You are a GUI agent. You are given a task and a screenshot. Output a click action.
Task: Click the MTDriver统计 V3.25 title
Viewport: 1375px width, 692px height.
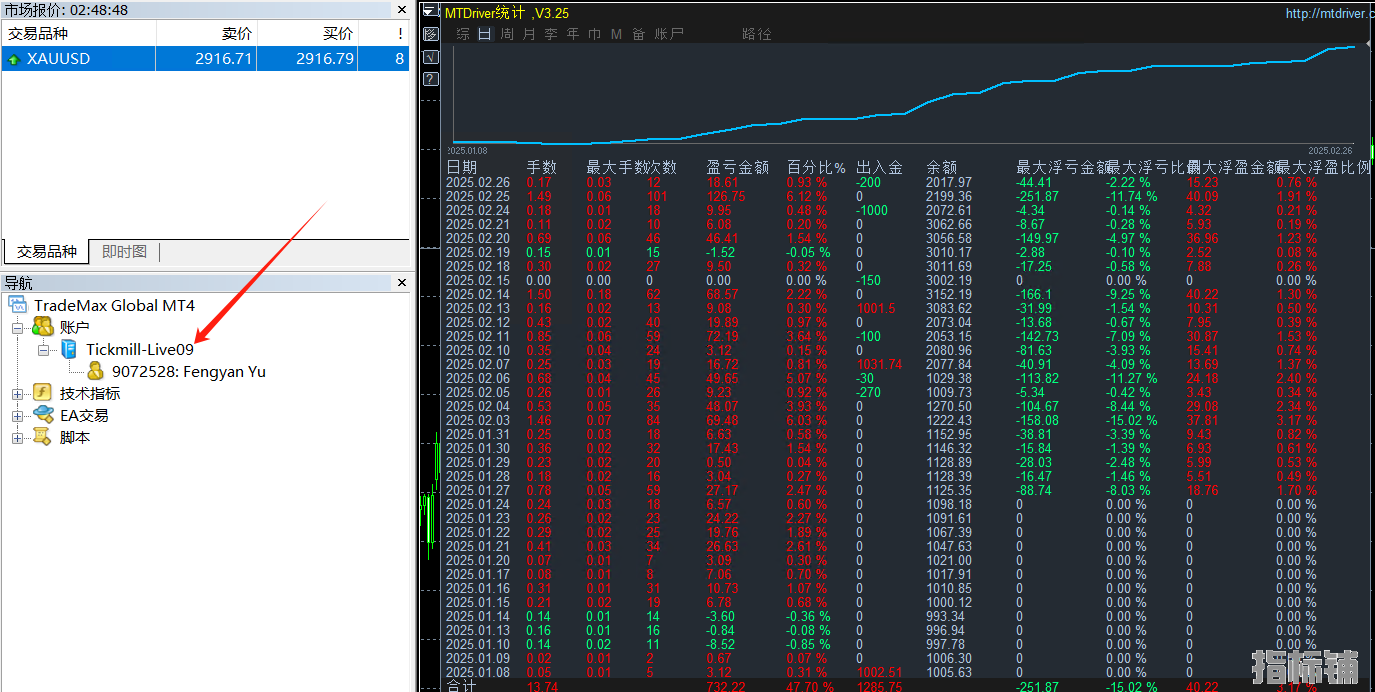pyautogui.click(x=507, y=13)
